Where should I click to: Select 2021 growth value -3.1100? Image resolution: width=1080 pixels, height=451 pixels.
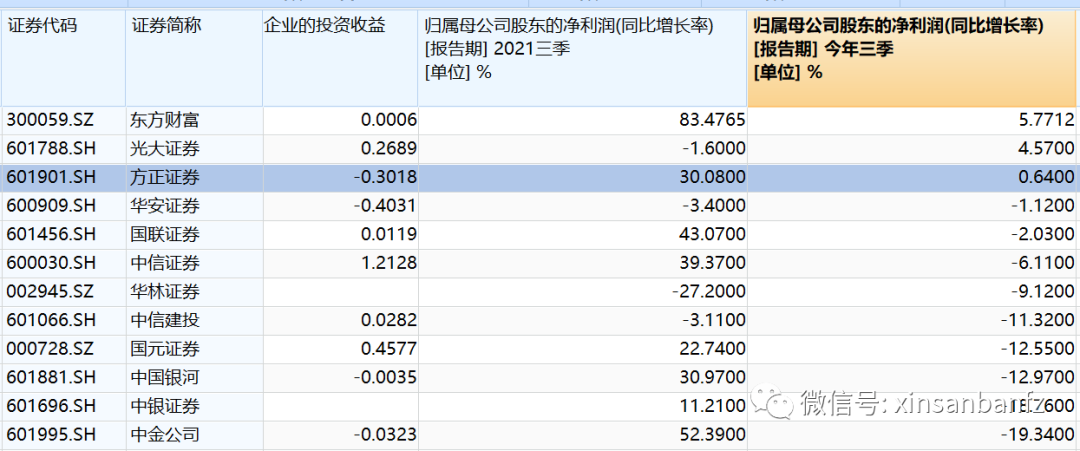click(x=713, y=320)
